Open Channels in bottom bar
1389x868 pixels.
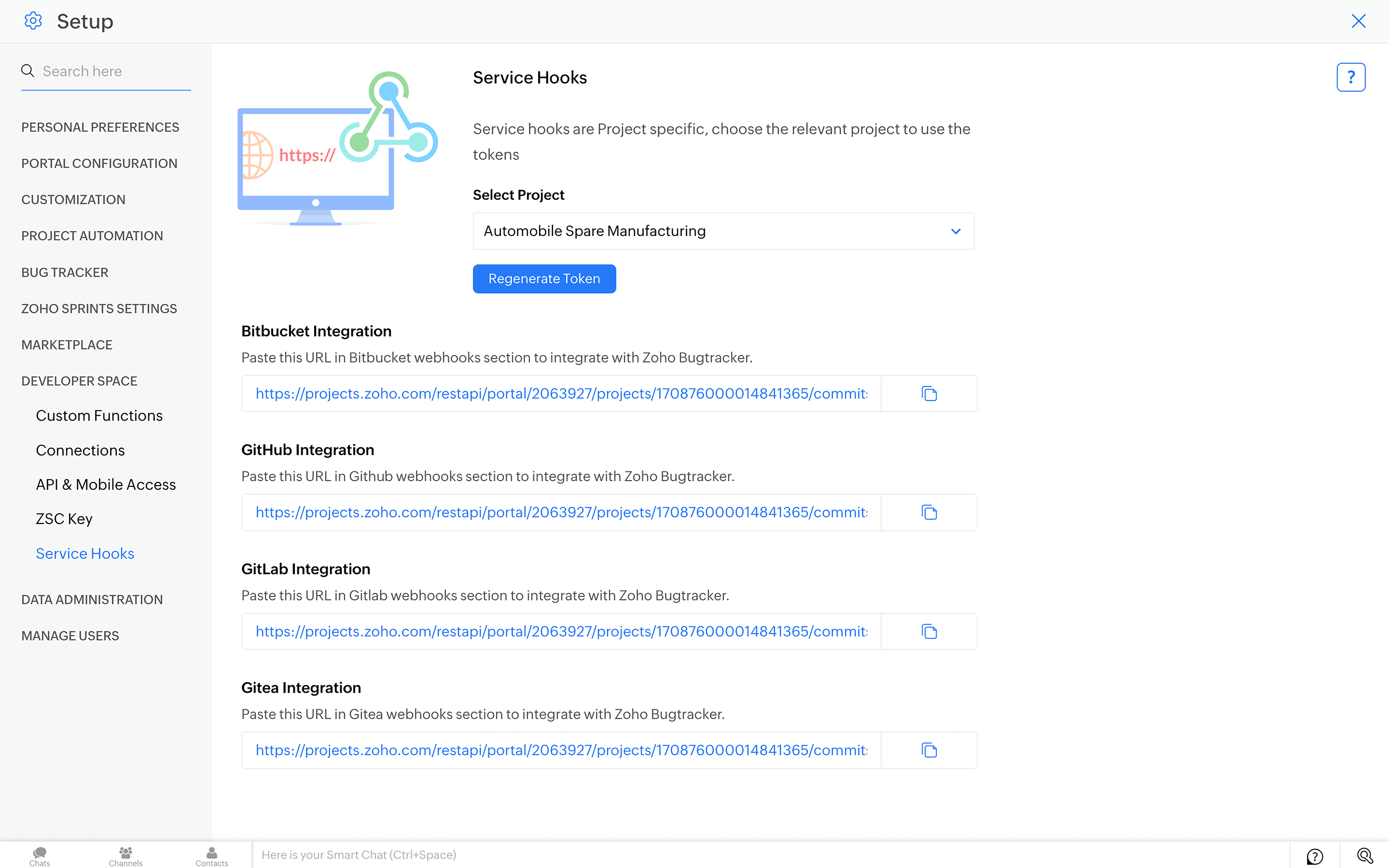tap(126, 856)
